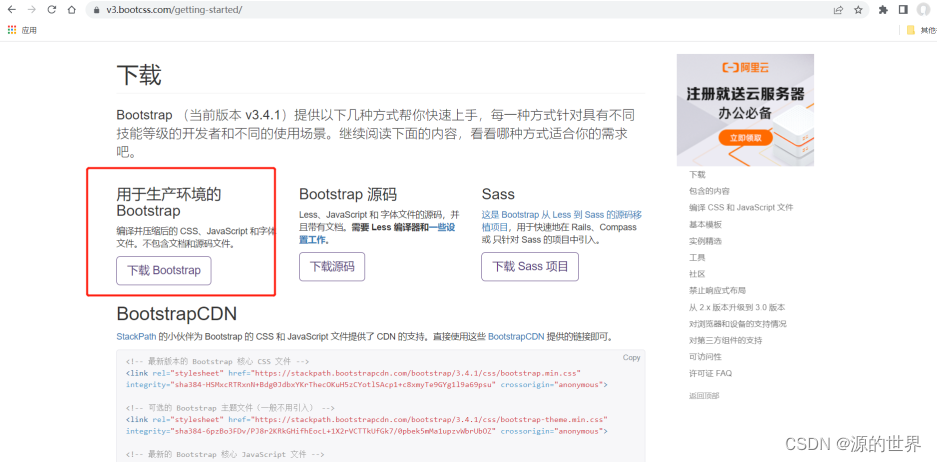Jump to 对第三方组件的支持
Screen dimensions: 937x462
tap(725, 340)
